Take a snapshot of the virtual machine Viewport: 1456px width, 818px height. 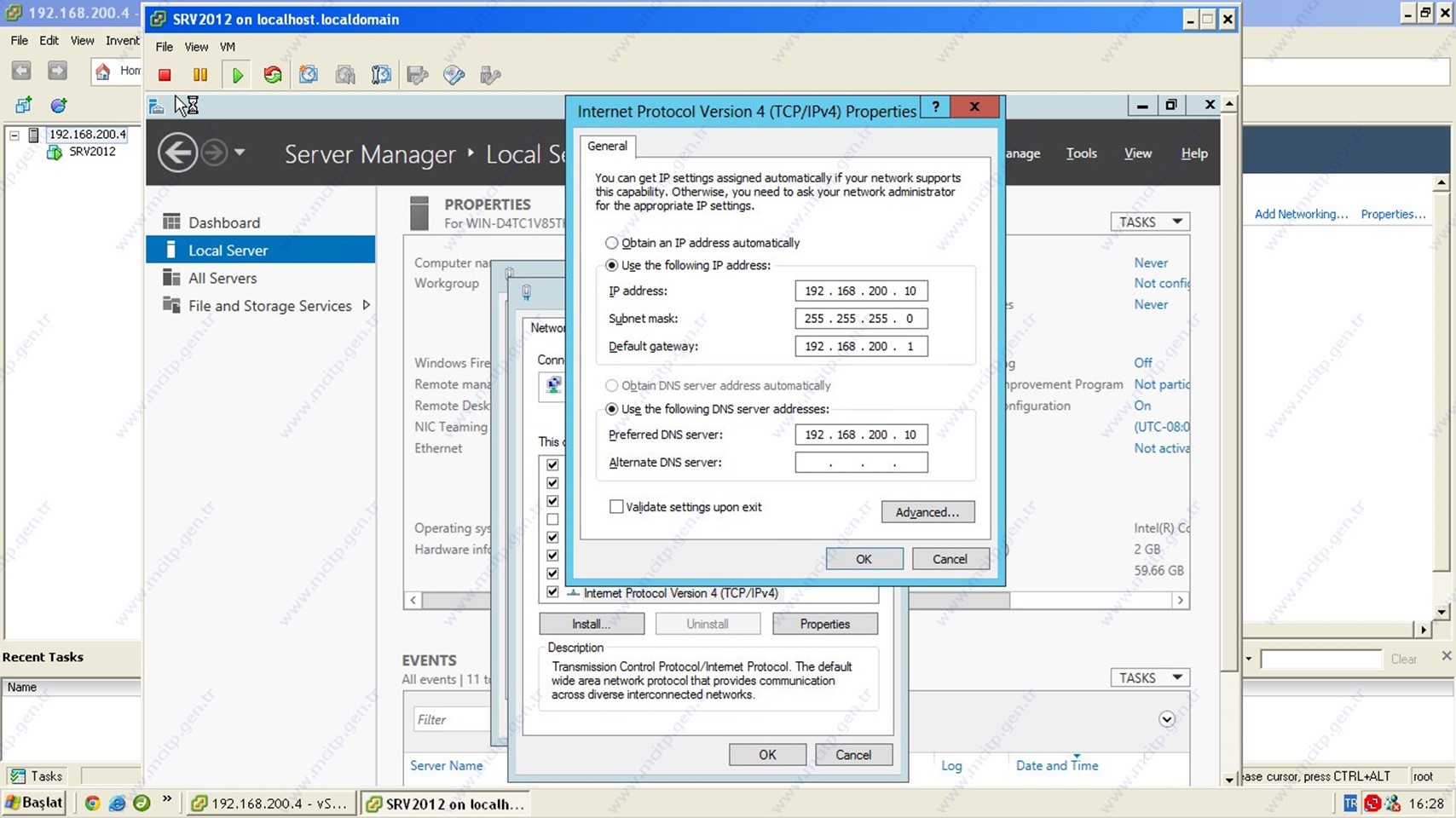pos(309,75)
